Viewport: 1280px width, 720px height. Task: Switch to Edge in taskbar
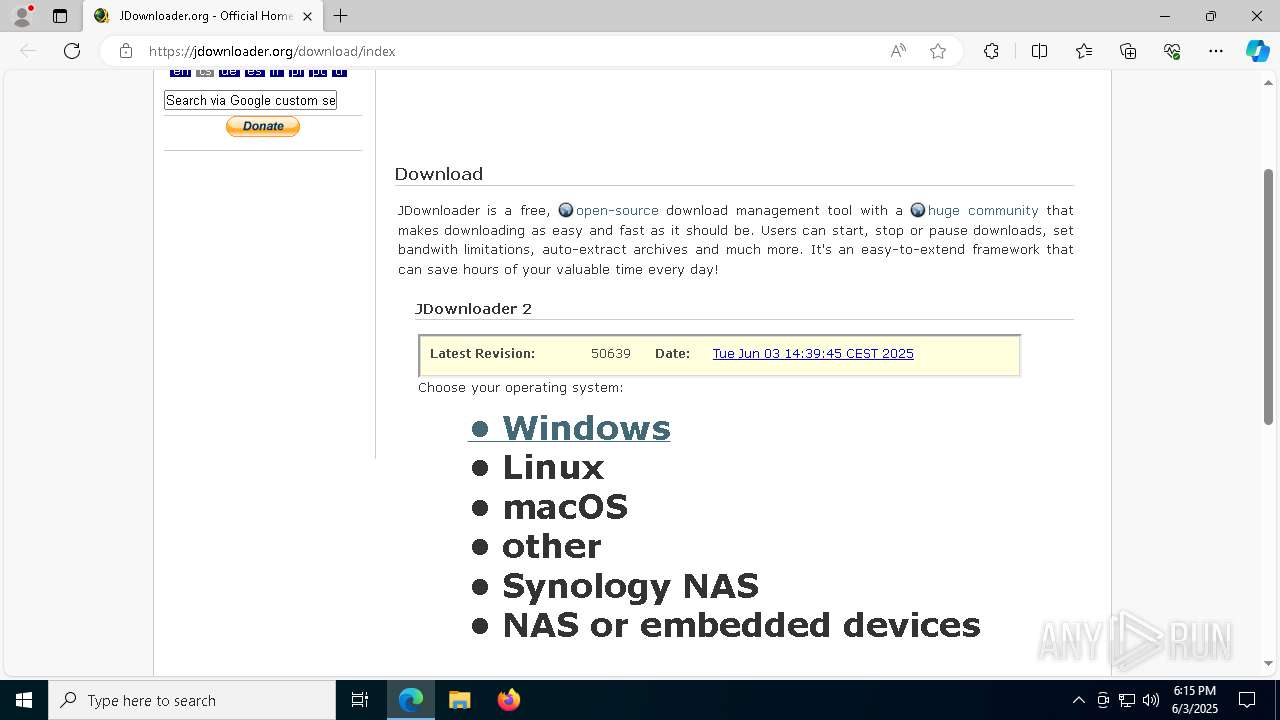click(x=411, y=700)
